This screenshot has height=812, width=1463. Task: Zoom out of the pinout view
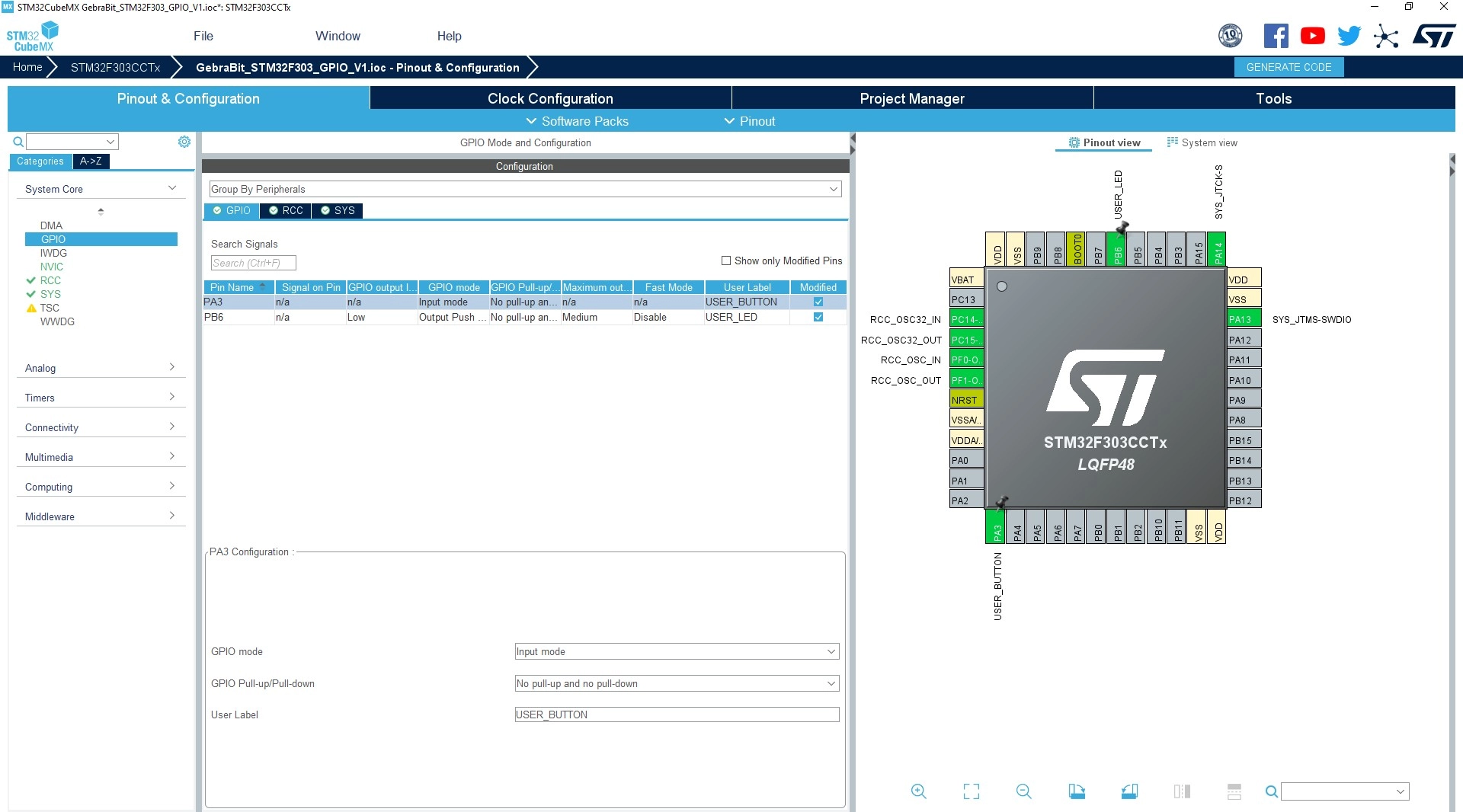pyautogui.click(x=1024, y=791)
